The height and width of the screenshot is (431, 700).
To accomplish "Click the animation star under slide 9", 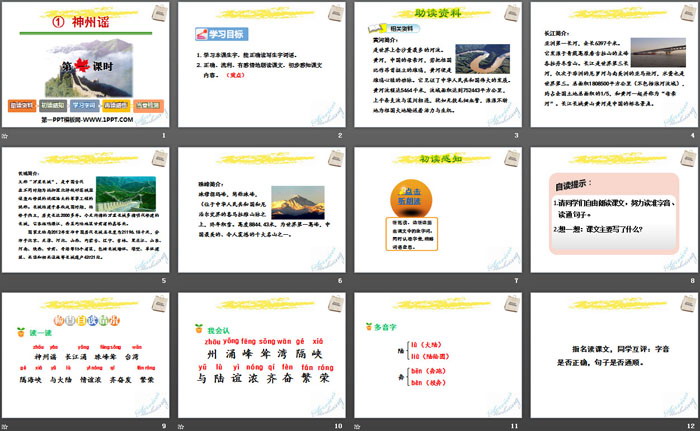I will point(4,427).
